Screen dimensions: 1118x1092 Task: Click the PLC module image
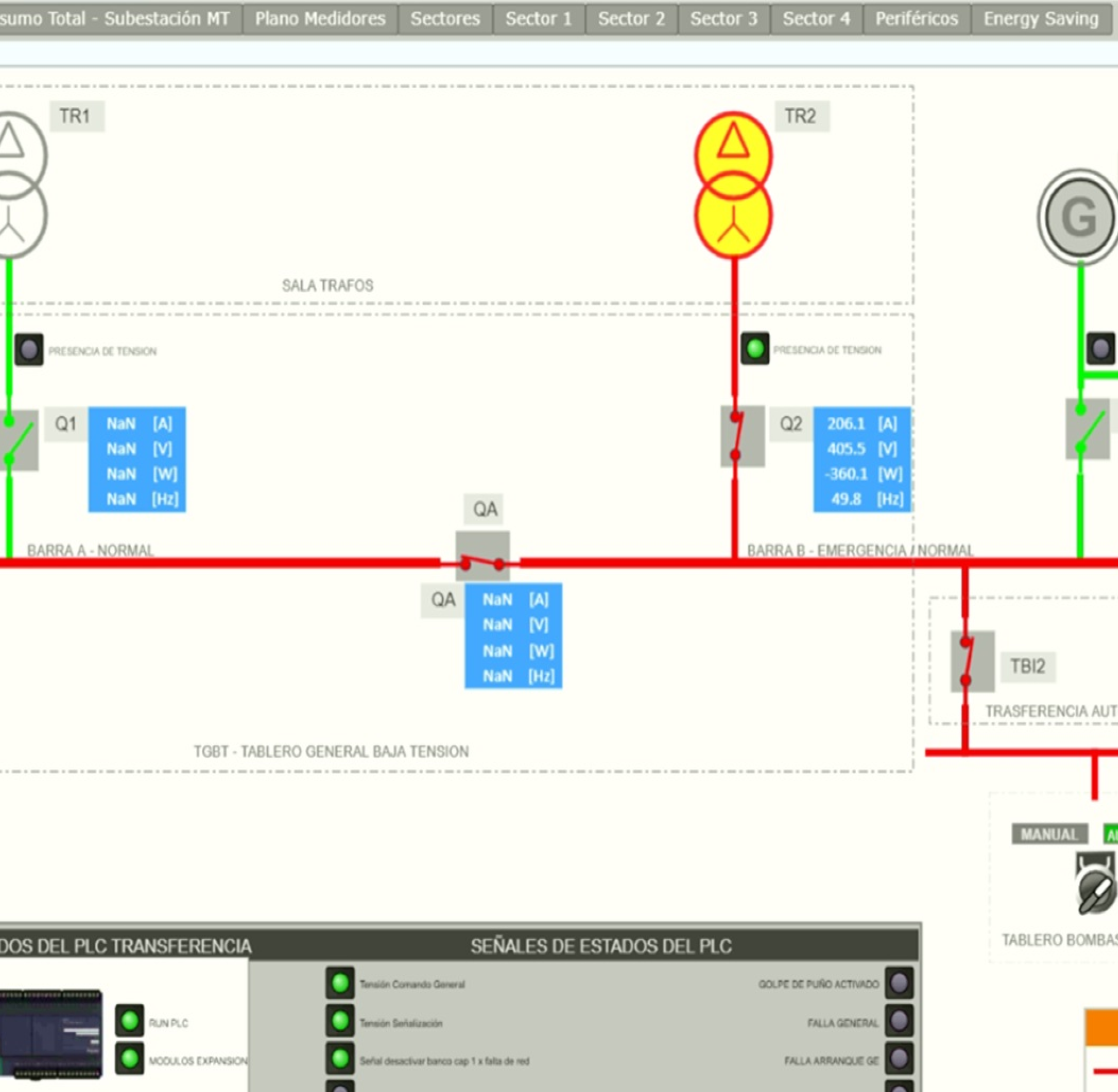(x=51, y=1033)
